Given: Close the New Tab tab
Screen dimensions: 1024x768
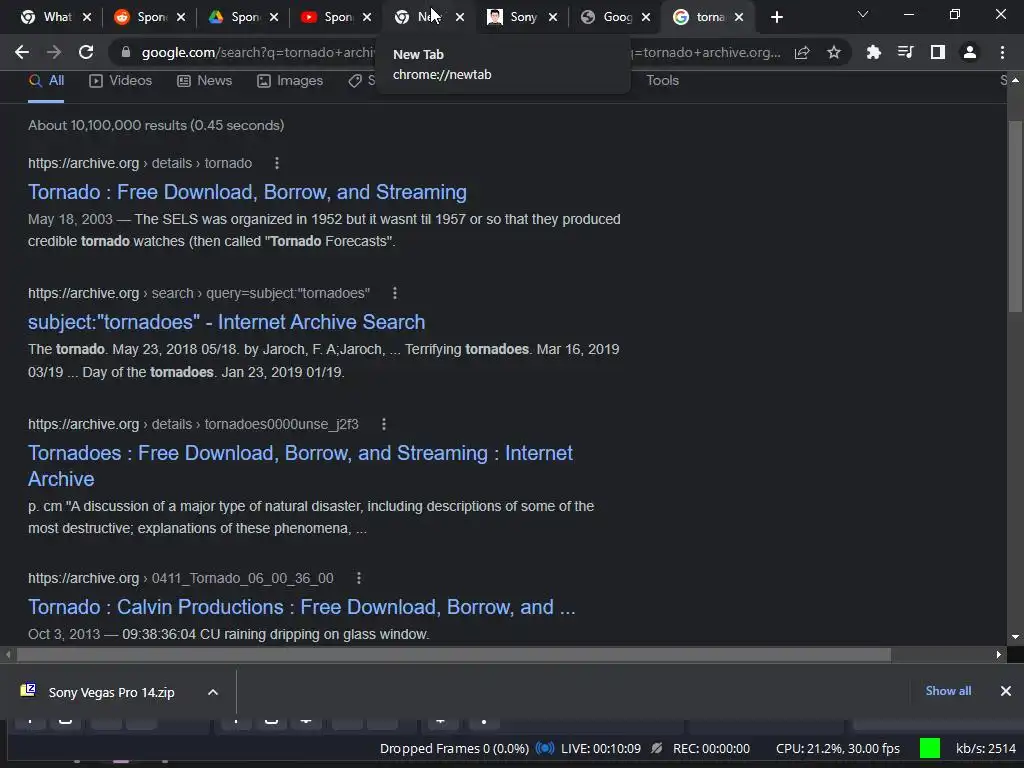Looking at the screenshot, I should [x=460, y=17].
